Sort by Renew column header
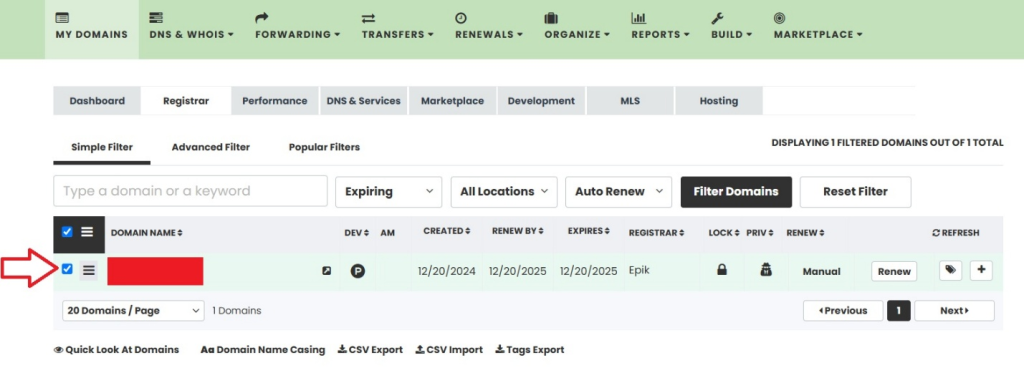The width and height of the screenshot is (1024, 383). (805, 233)
